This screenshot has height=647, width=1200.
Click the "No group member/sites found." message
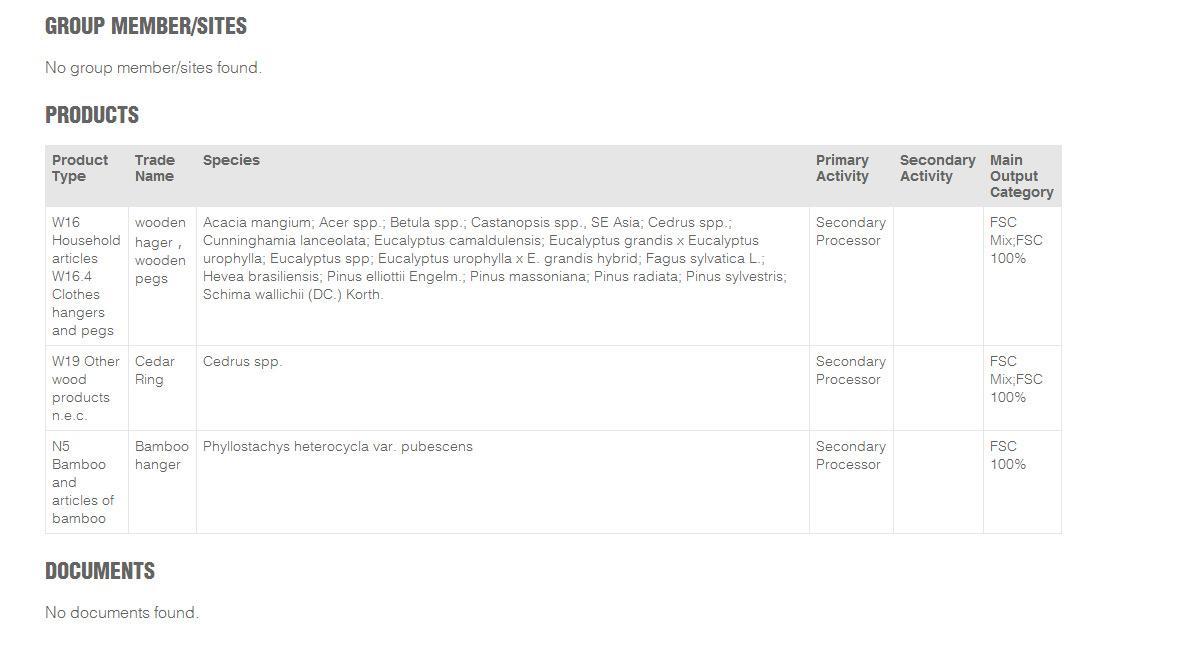point(153,68)
